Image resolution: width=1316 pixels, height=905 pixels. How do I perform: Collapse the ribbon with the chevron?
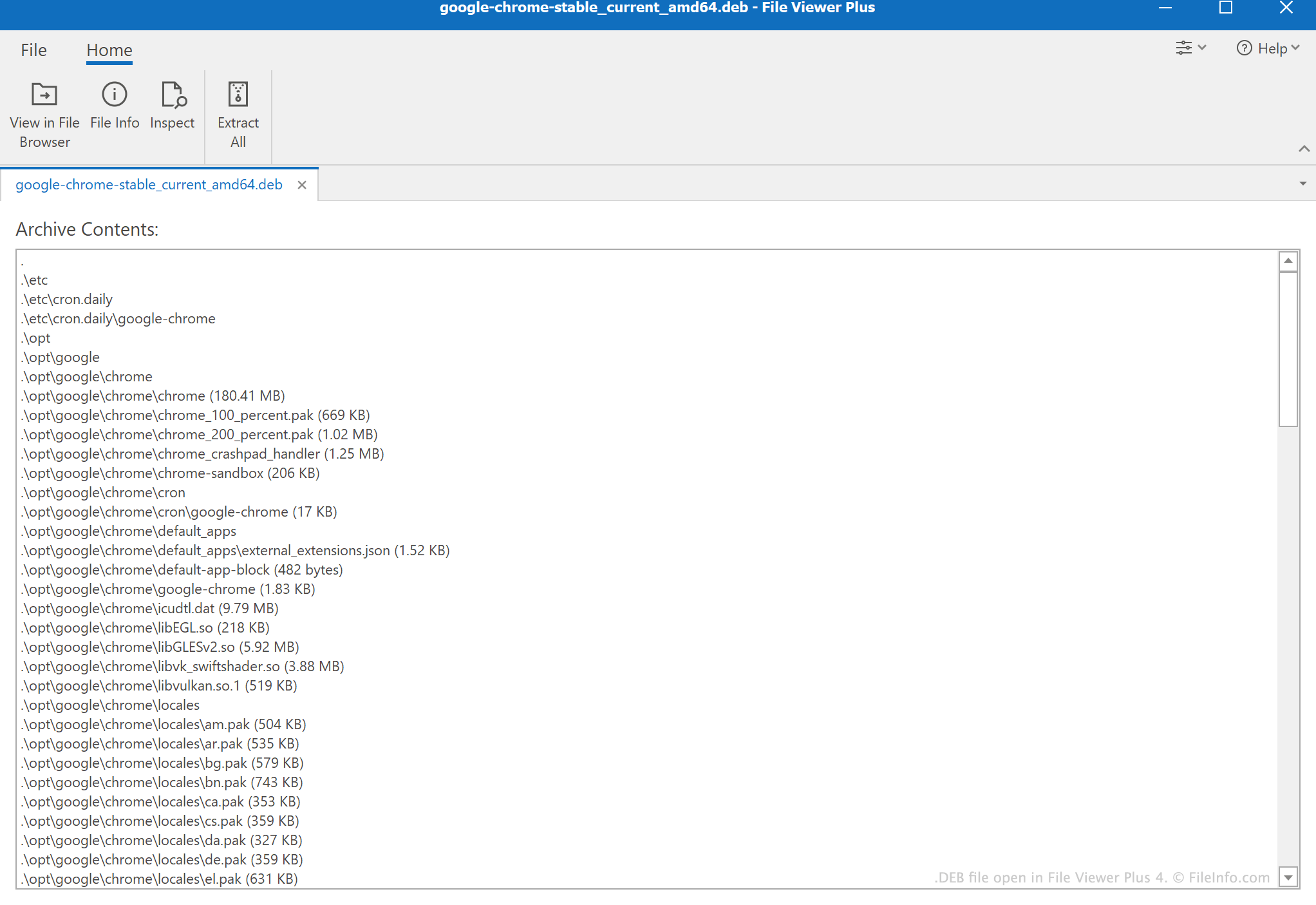[1304, 148]
